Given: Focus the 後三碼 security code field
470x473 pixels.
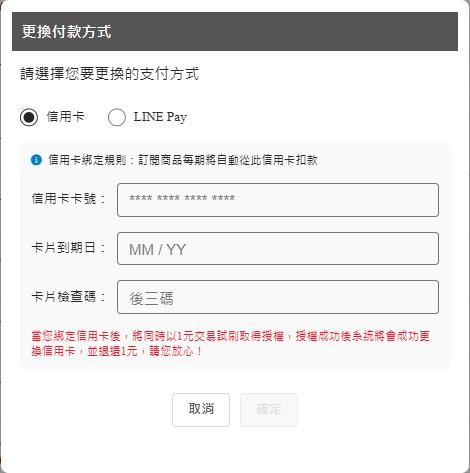Looking at the screenshot, I should 278,297.
